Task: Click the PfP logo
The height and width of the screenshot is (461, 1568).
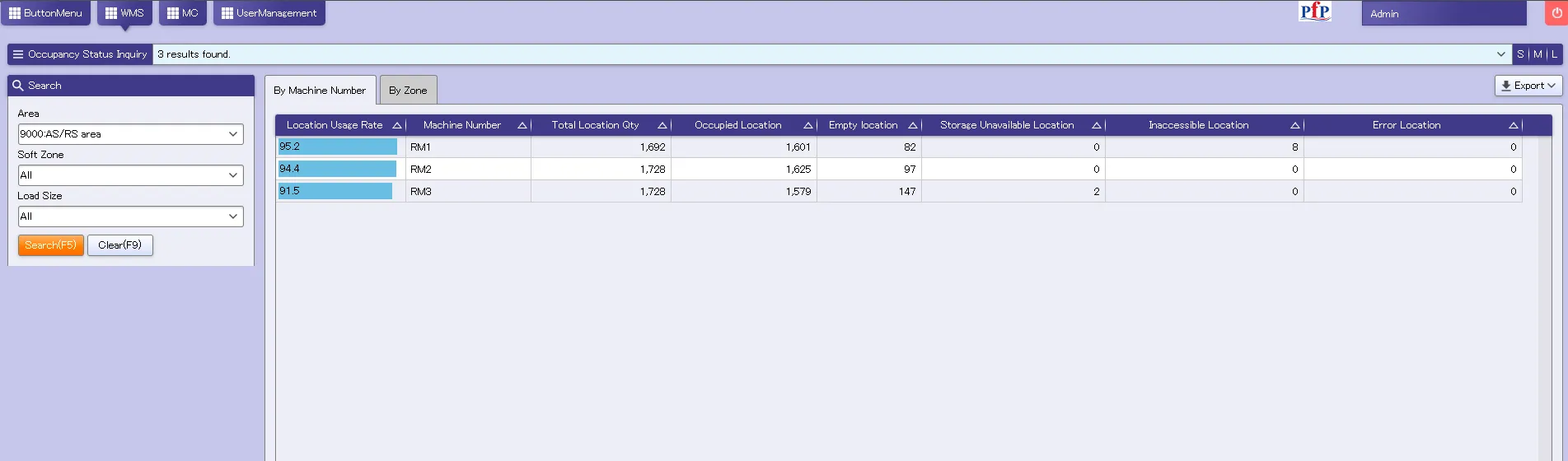Action: point(1314,12)
